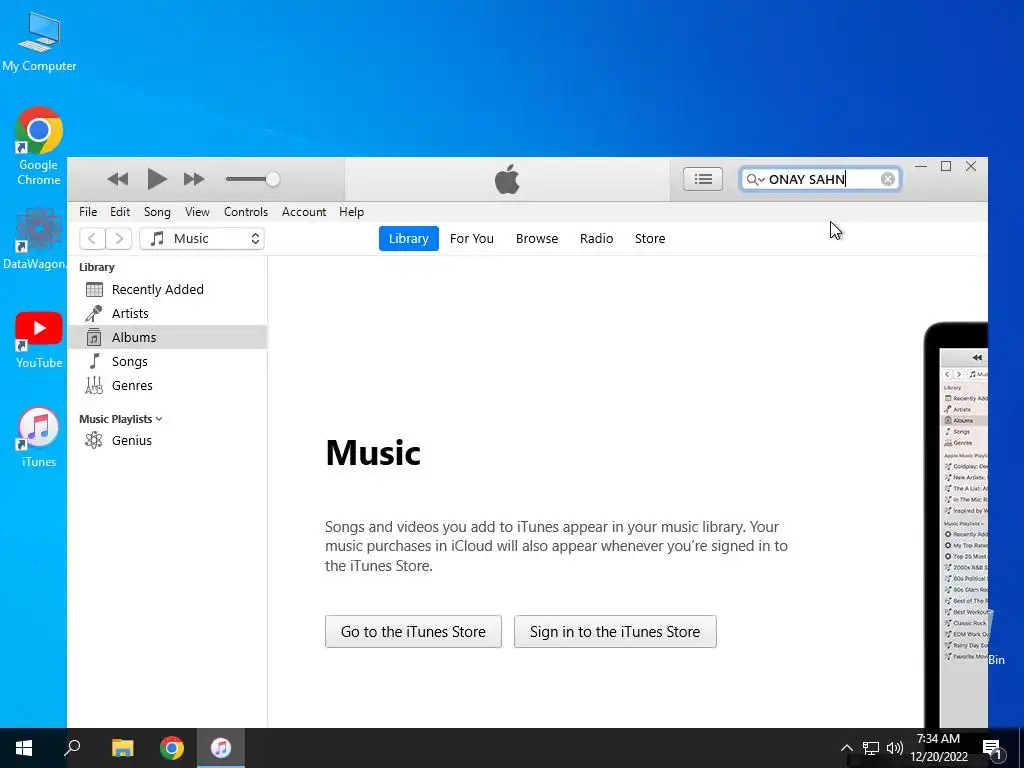Viewport: 1024px width, 768px height.
Task: Click inside the ONAY SAHN search field
Action: (821, 179)
